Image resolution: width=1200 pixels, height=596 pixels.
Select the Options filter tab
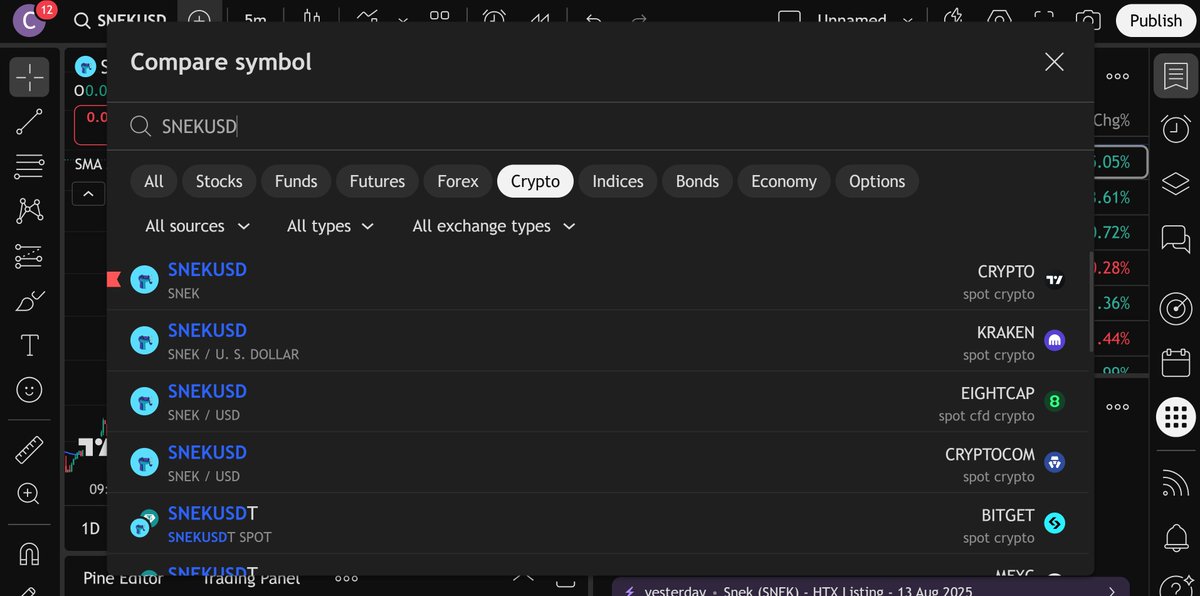(877, 181)
